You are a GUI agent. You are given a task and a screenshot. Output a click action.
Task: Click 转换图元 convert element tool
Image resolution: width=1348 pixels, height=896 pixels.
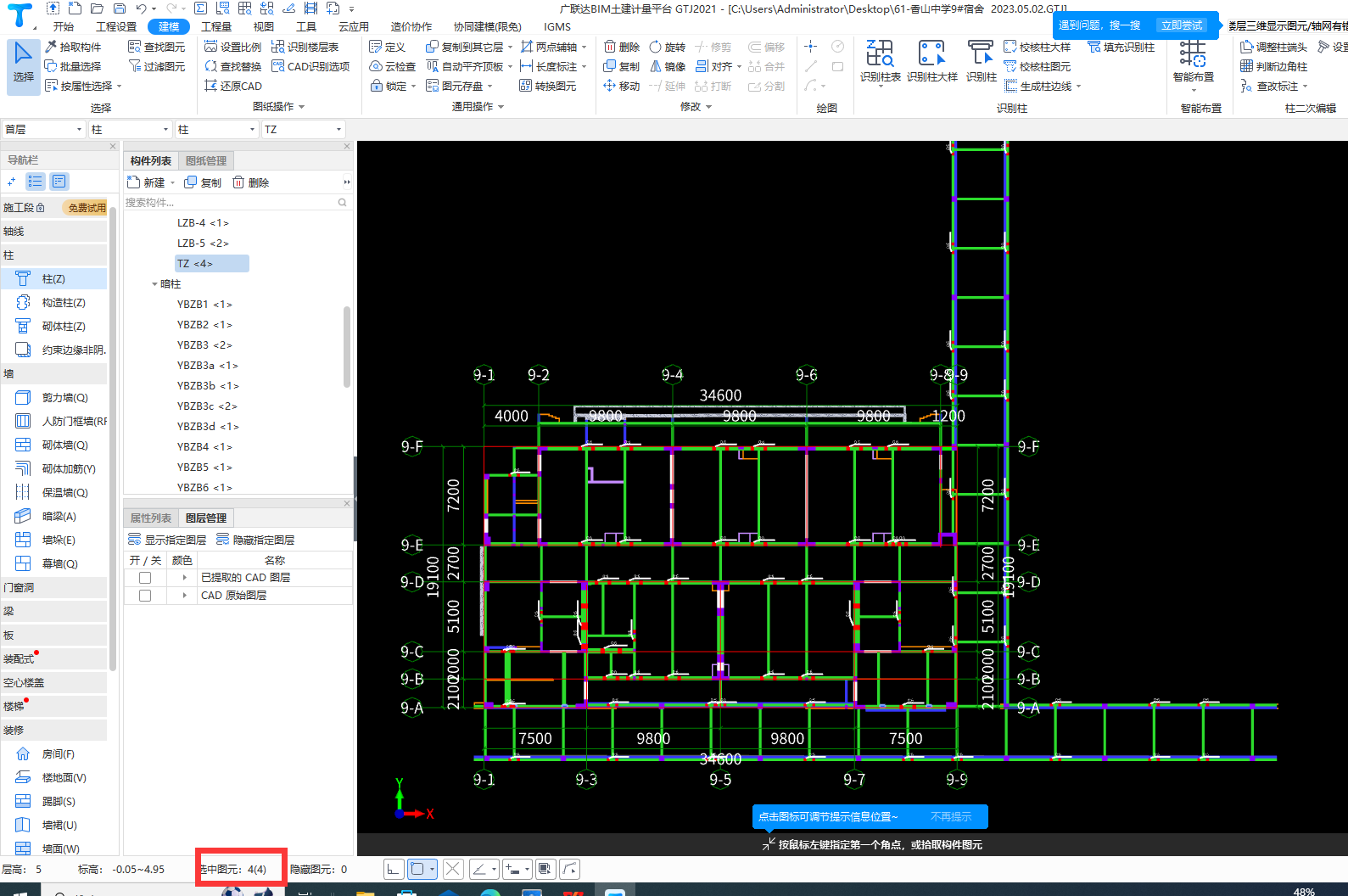pyautogui.click(x=548, y=86)
